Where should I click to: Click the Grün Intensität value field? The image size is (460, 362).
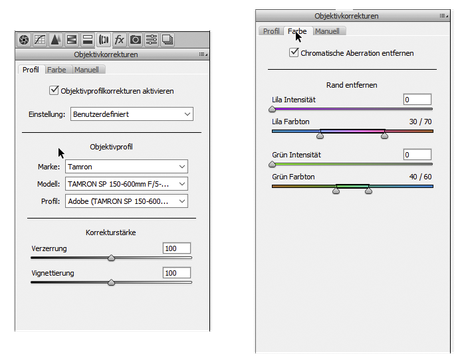coord(417,155)
